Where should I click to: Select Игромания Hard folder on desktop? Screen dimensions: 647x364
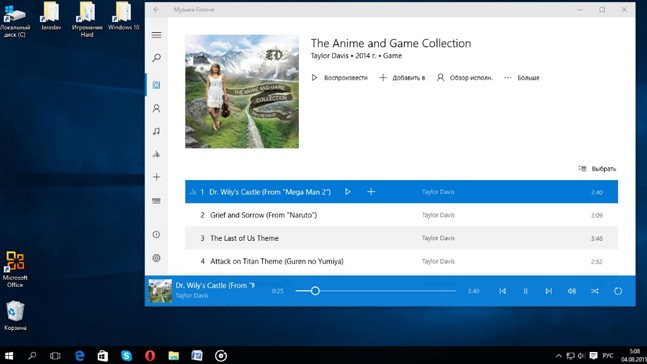pos(87,20)
